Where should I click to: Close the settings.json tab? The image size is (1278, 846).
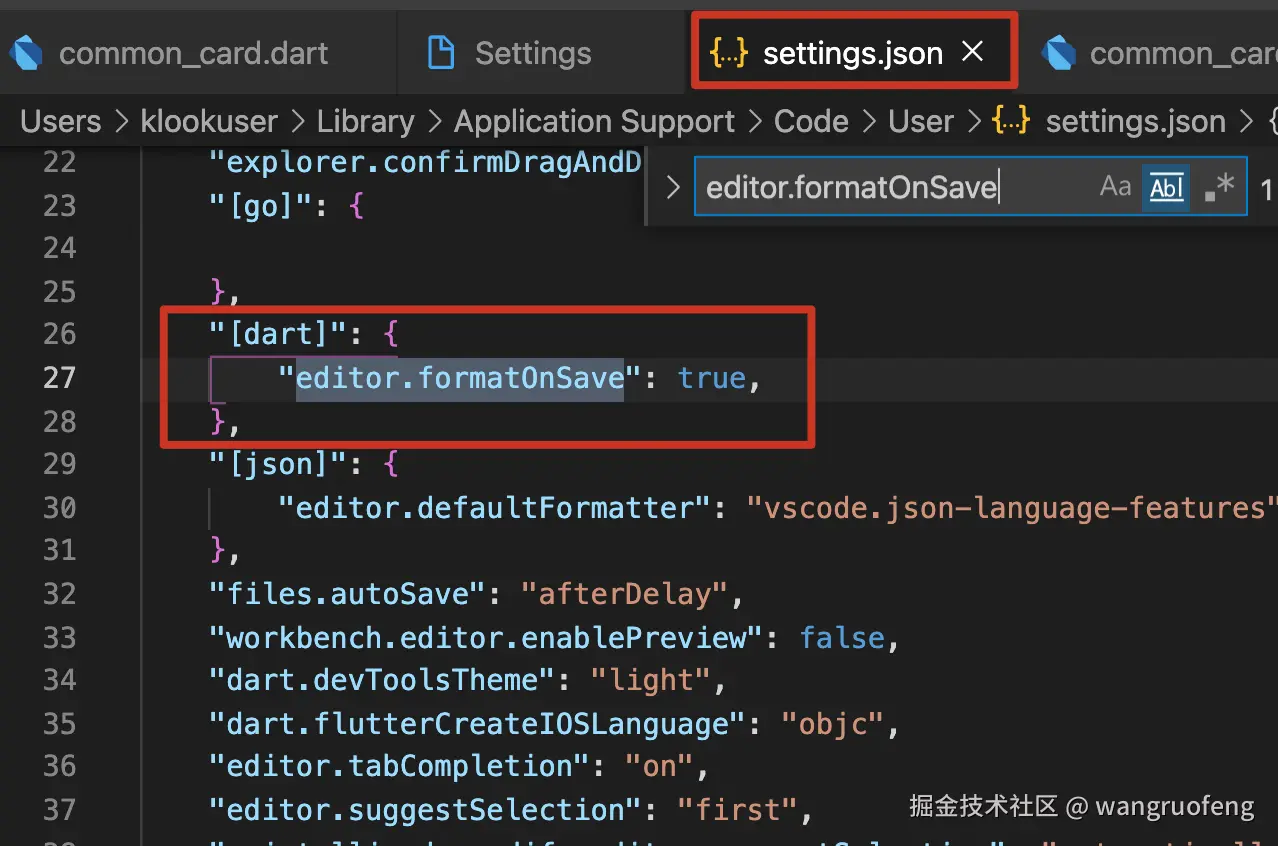coord(972,52)
